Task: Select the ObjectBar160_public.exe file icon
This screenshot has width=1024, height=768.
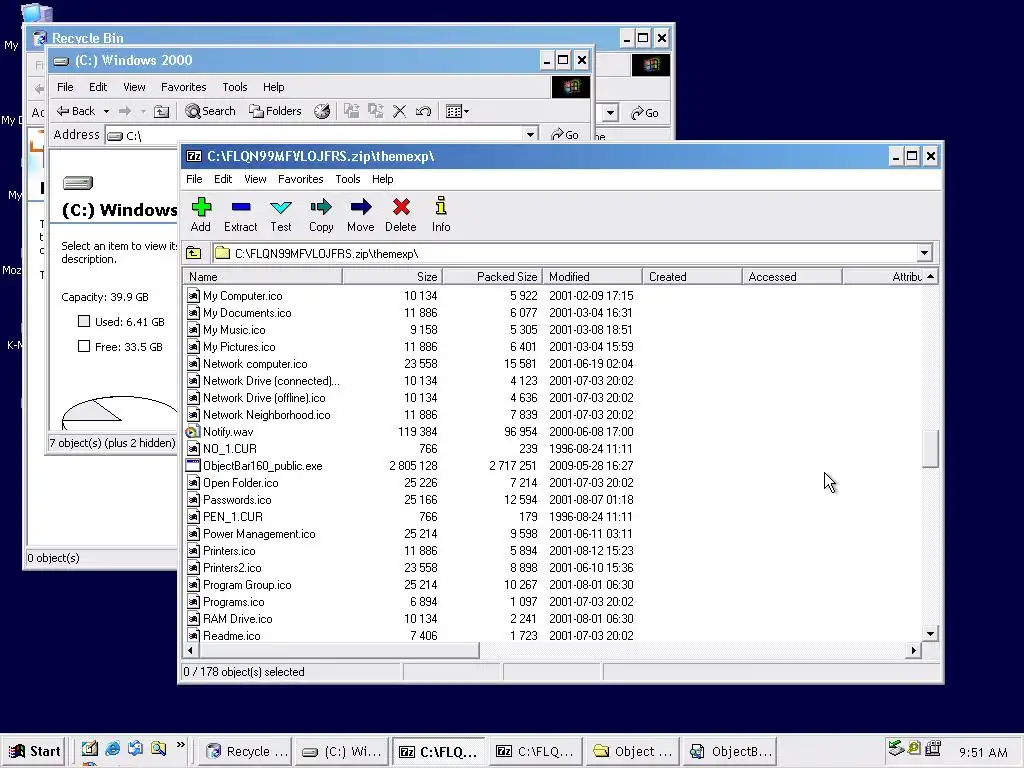Action: tap(193, 466)
